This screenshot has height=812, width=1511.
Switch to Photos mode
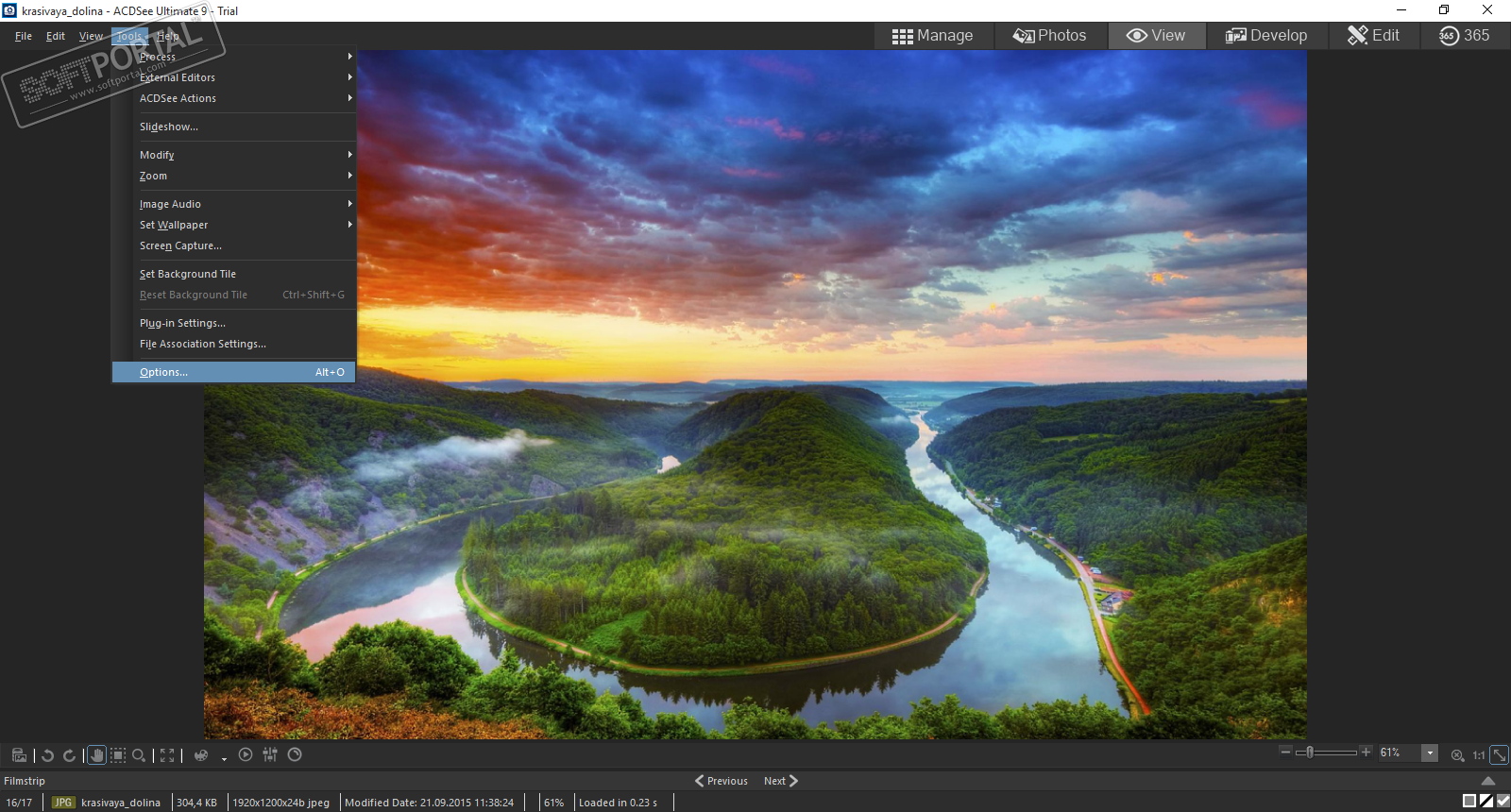(x=1049, y=36)
